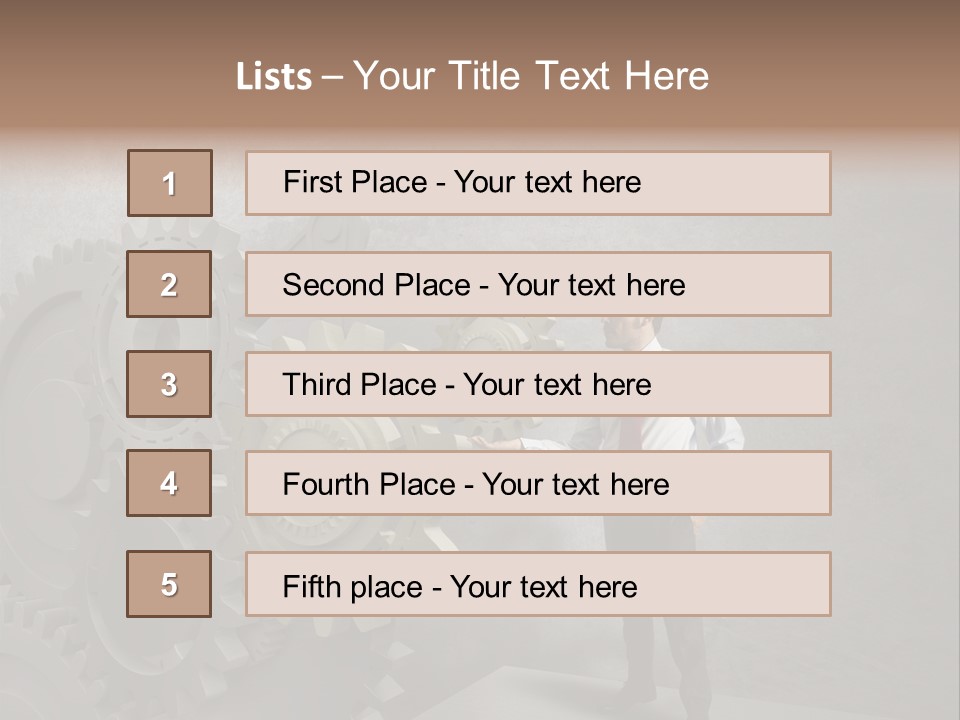
Task: Click "Your text here" in Fourth Place row
Action: pos(575,485)
